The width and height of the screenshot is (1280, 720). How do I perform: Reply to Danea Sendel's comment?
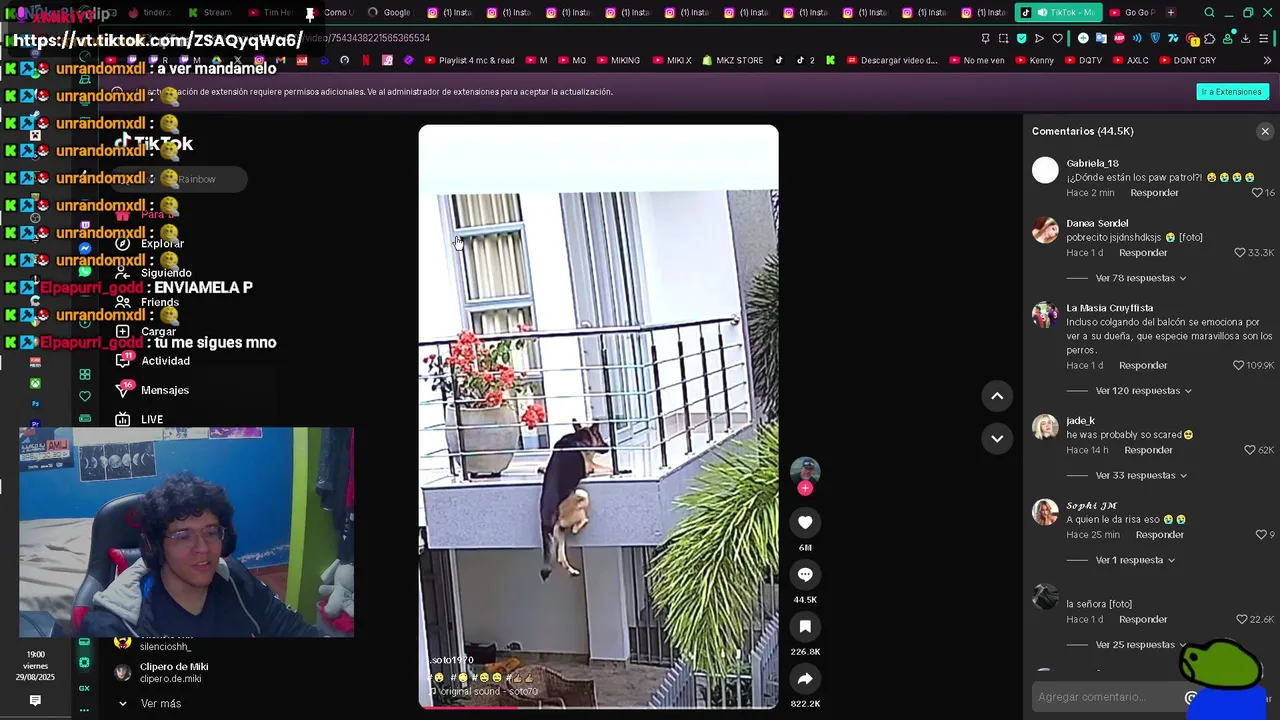(x=1143, y=253)
